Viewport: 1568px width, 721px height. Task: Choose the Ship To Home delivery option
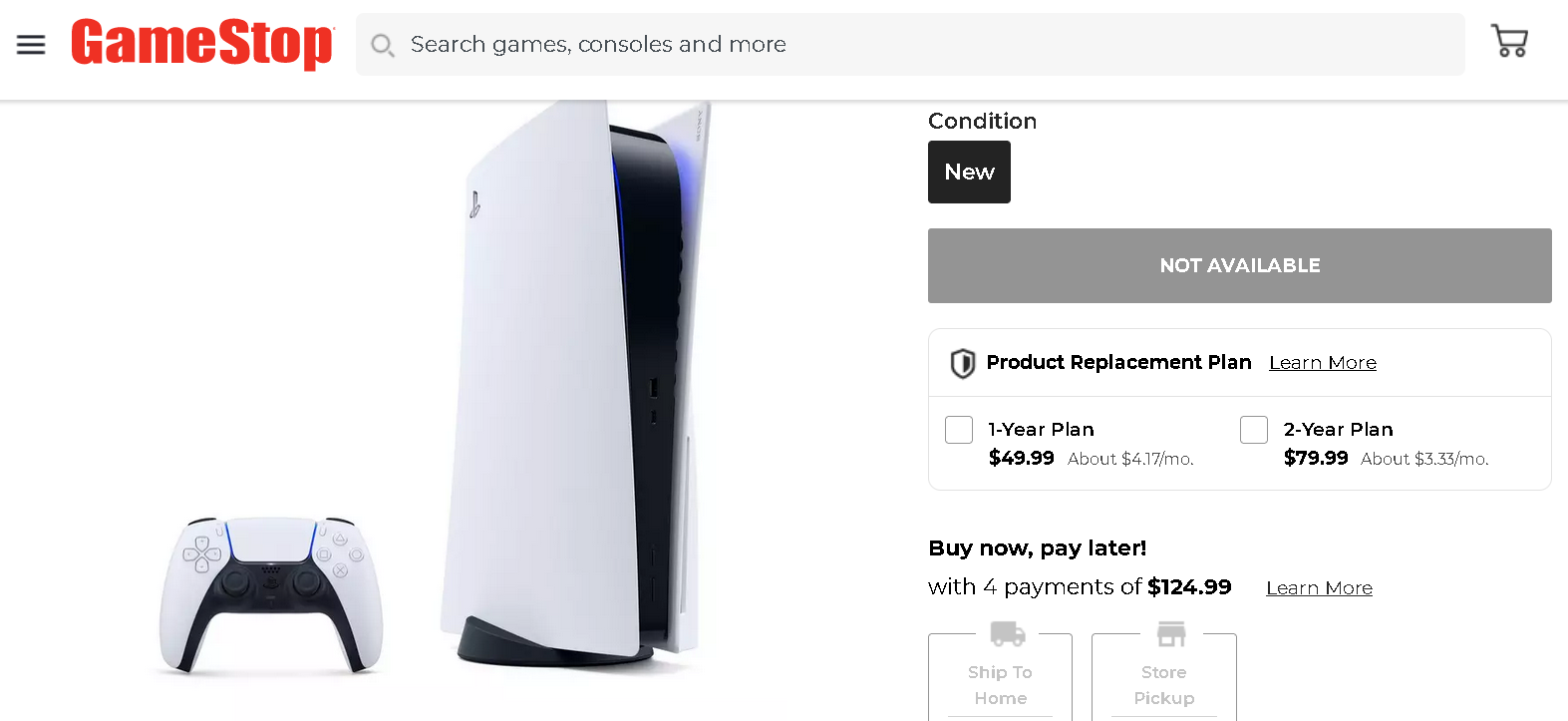pos(1000,685)
